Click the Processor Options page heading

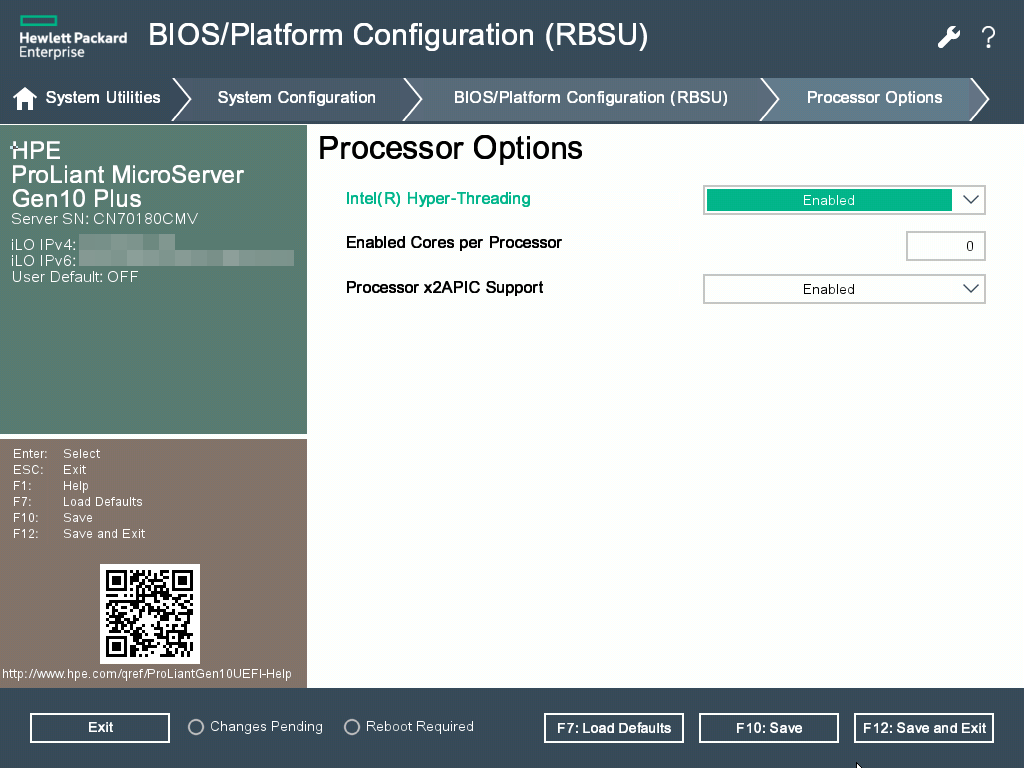(x=450, y=149)
